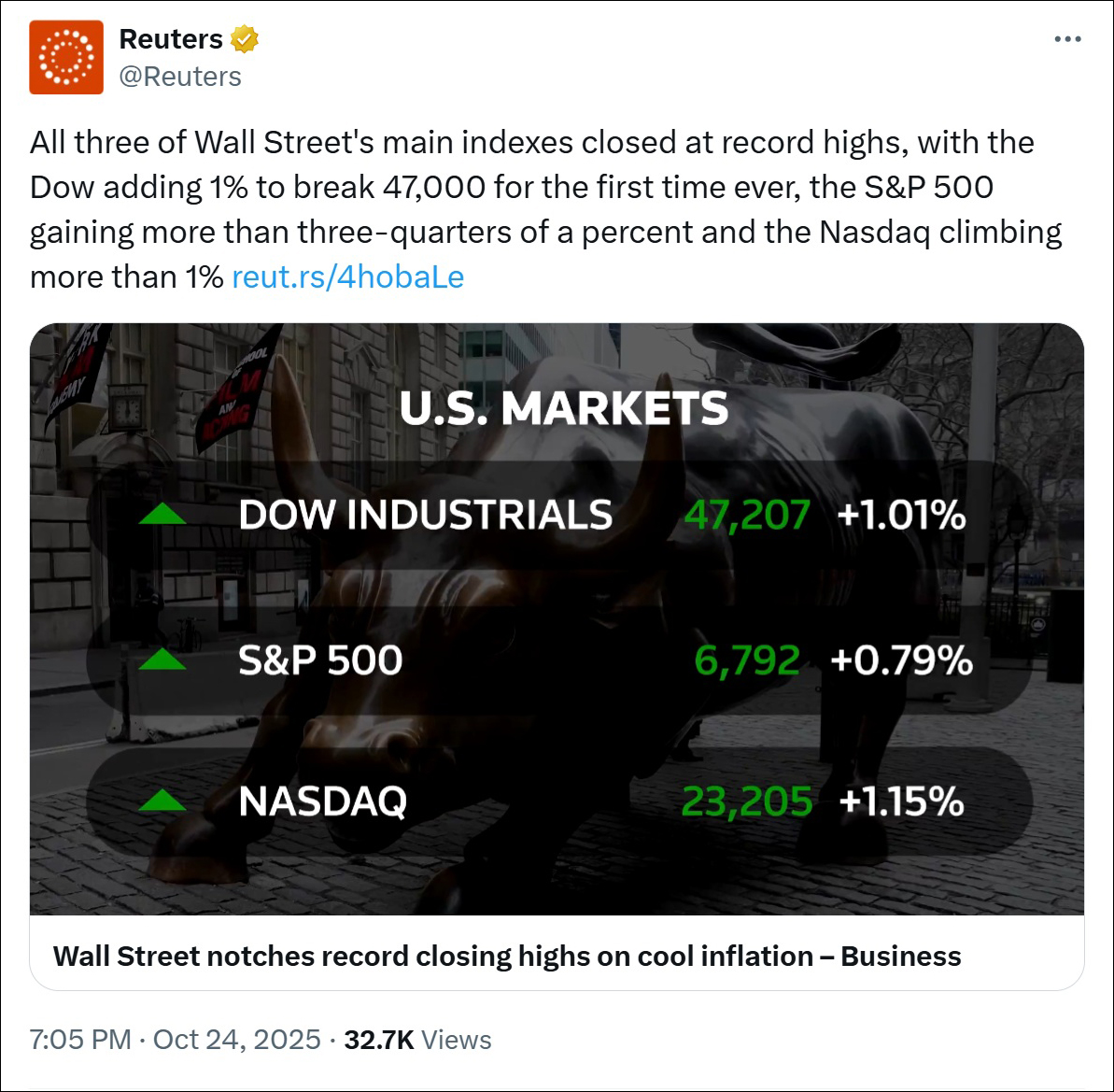The width and height of the screenshot is (1114, 1092).
Task: Click the green up arrow beside NASDAQ
Action: [162, 801]
